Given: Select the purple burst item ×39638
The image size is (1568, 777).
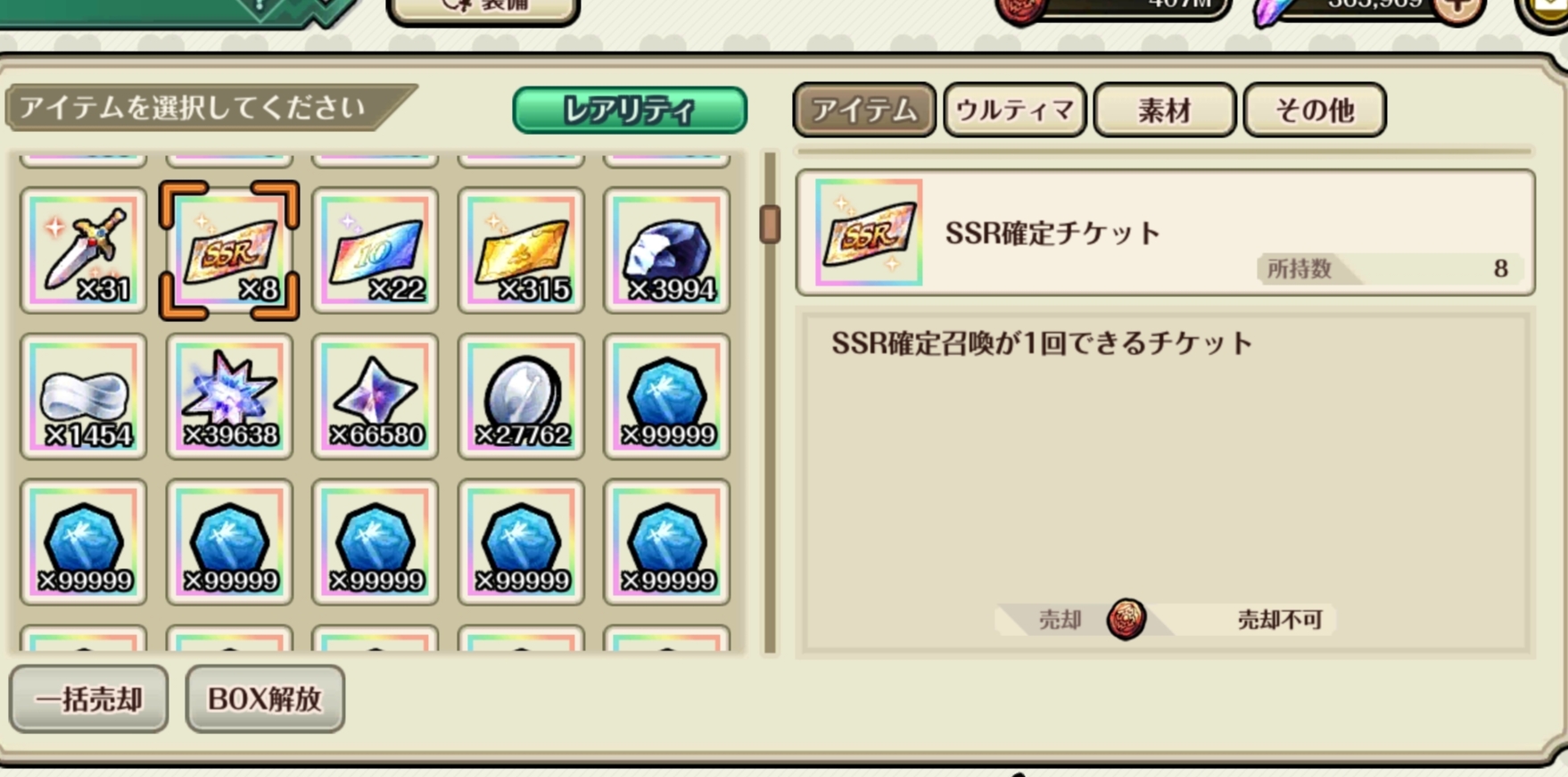Looking at the screenshot, I should (229, 397).
